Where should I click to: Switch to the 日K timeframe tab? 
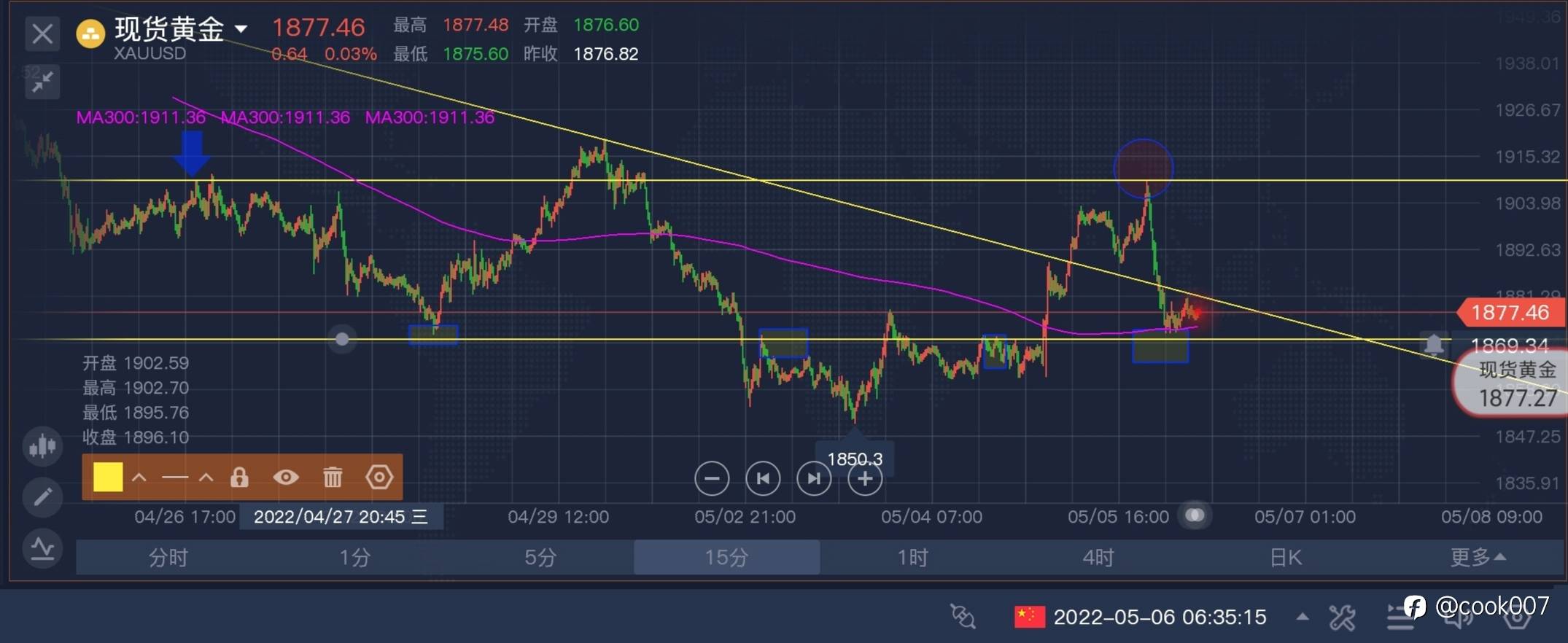(x=1285, y=558)
